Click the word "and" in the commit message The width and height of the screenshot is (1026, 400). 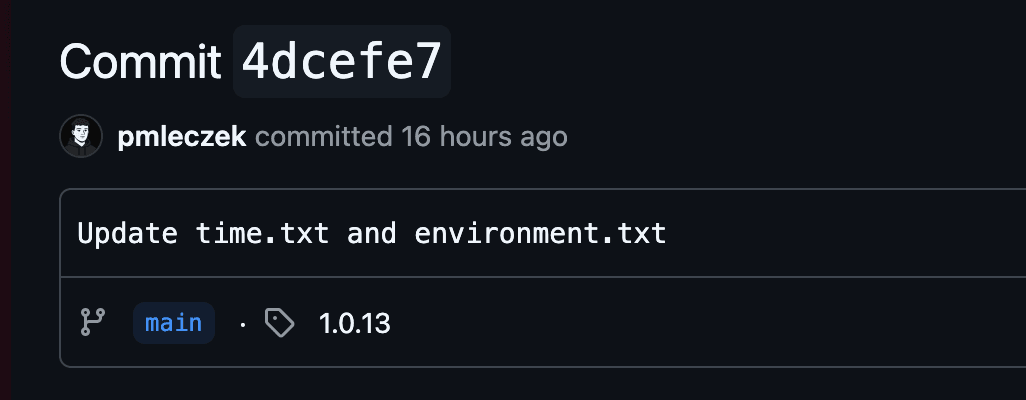click(x=372, y=234)
